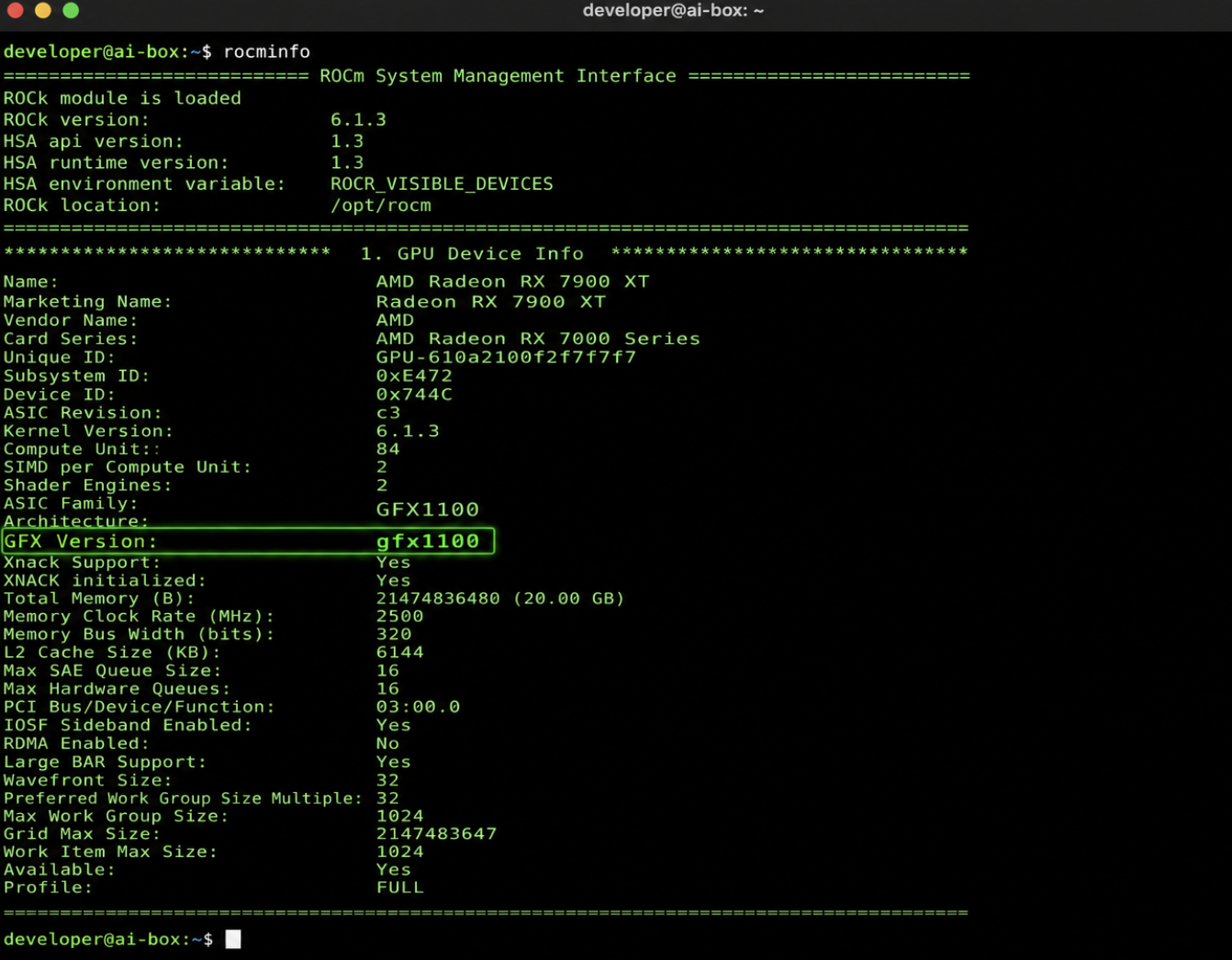This screenshot has width=1232, height=960.
Task: Click the "Memory Clock Rate (MHz):" label
Action: pyautogui.click(x=139, y=616)
